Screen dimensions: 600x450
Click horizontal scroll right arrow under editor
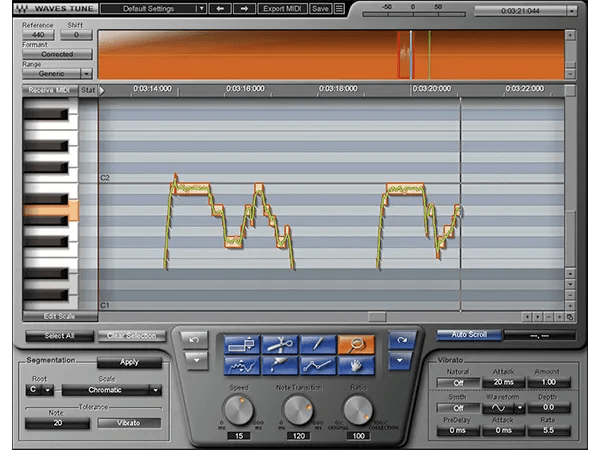click(538, 317)
